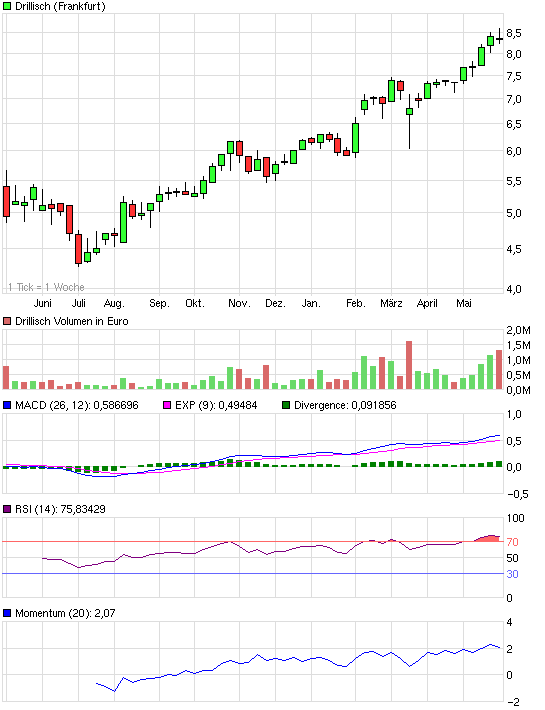Click the 50 RSI axis label
The image size is (545, 710).
coord(512,558)
